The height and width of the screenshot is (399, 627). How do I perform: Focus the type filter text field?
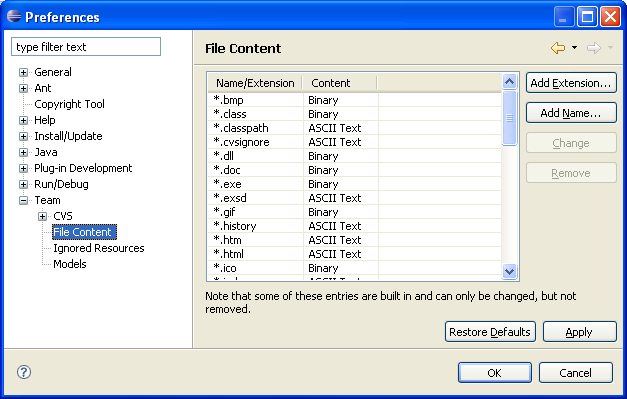pyautogui.click(x=86, y=47)
